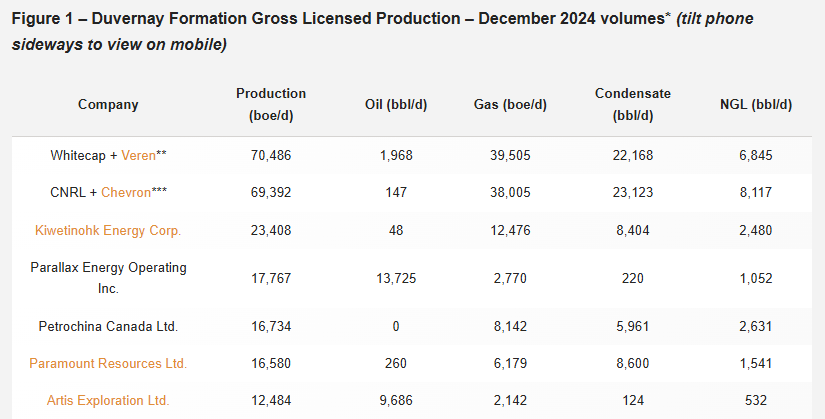Click condensate value 8,404
Viewport: 825px width, 419px height.
633,231
